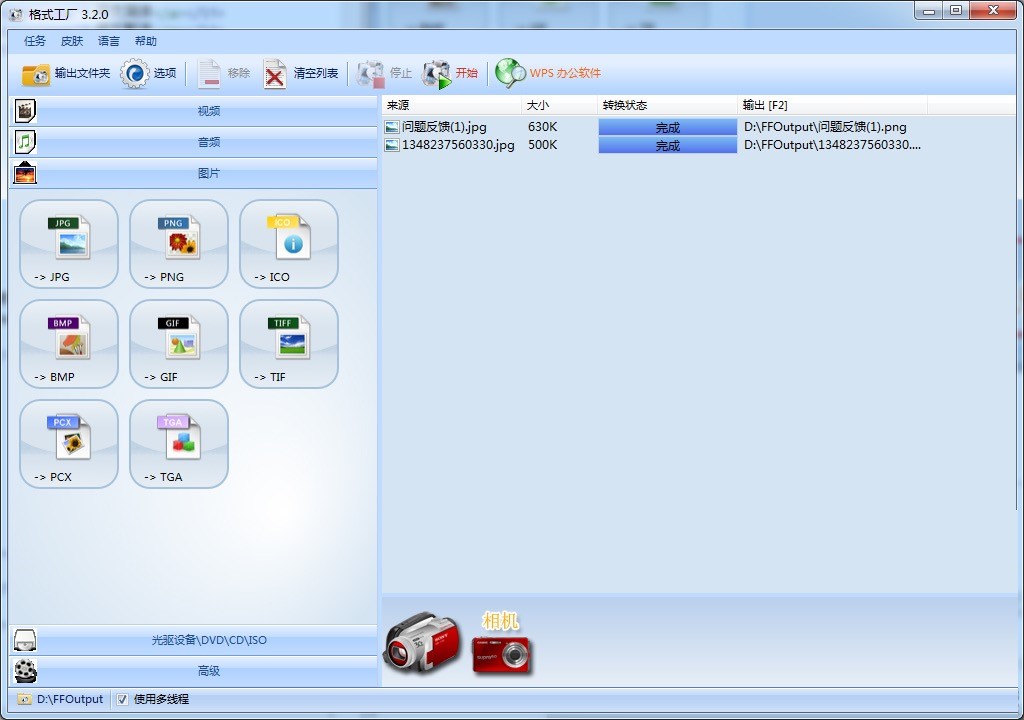Click the 转换状态 column header

(667, 105)
